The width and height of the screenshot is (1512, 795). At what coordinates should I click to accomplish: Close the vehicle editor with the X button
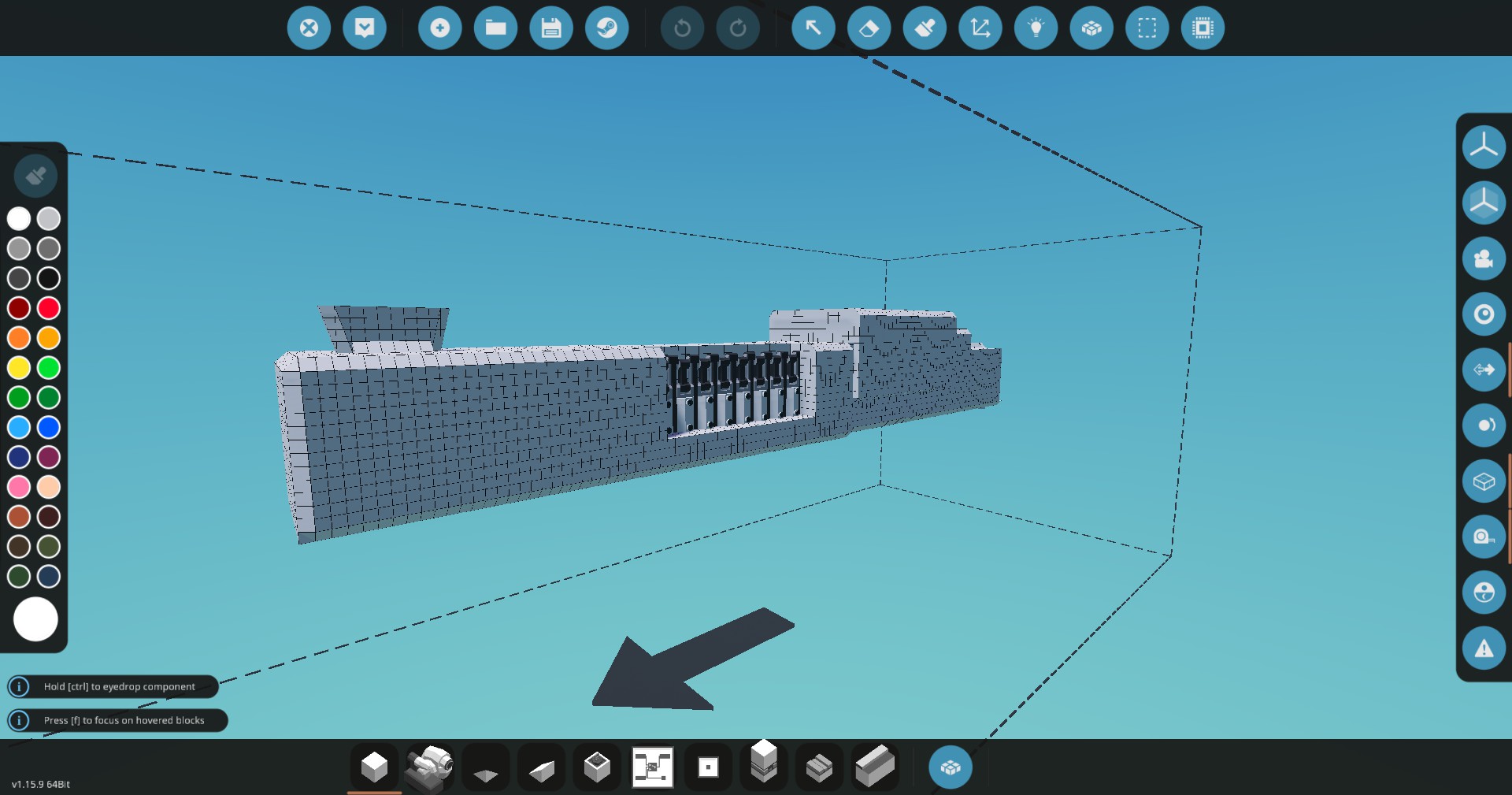(309, 28)
